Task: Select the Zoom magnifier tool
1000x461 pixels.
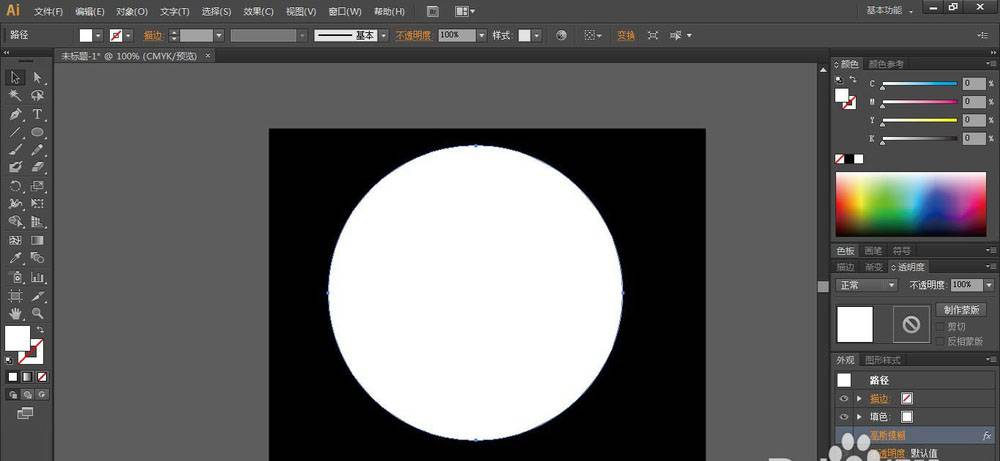Action: (x=37, y=313)
